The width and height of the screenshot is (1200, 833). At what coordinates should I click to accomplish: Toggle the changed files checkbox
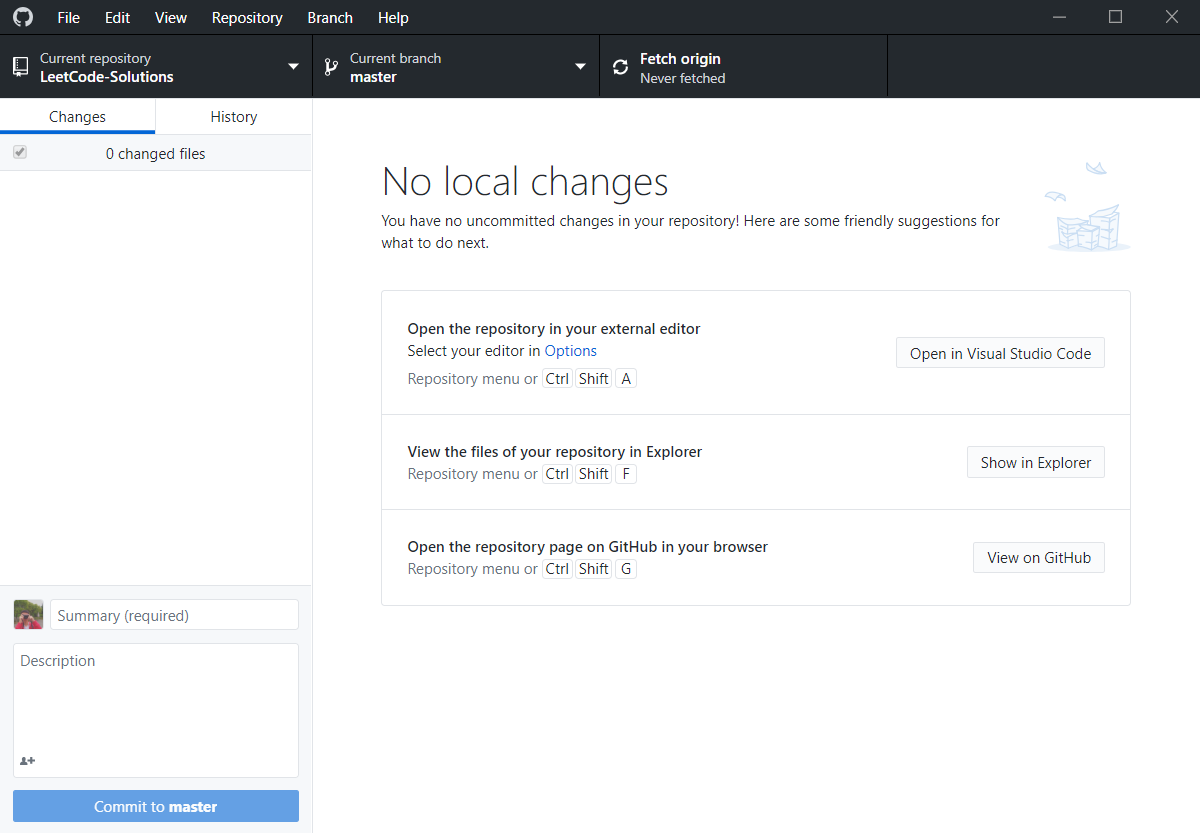coord(20,153)
